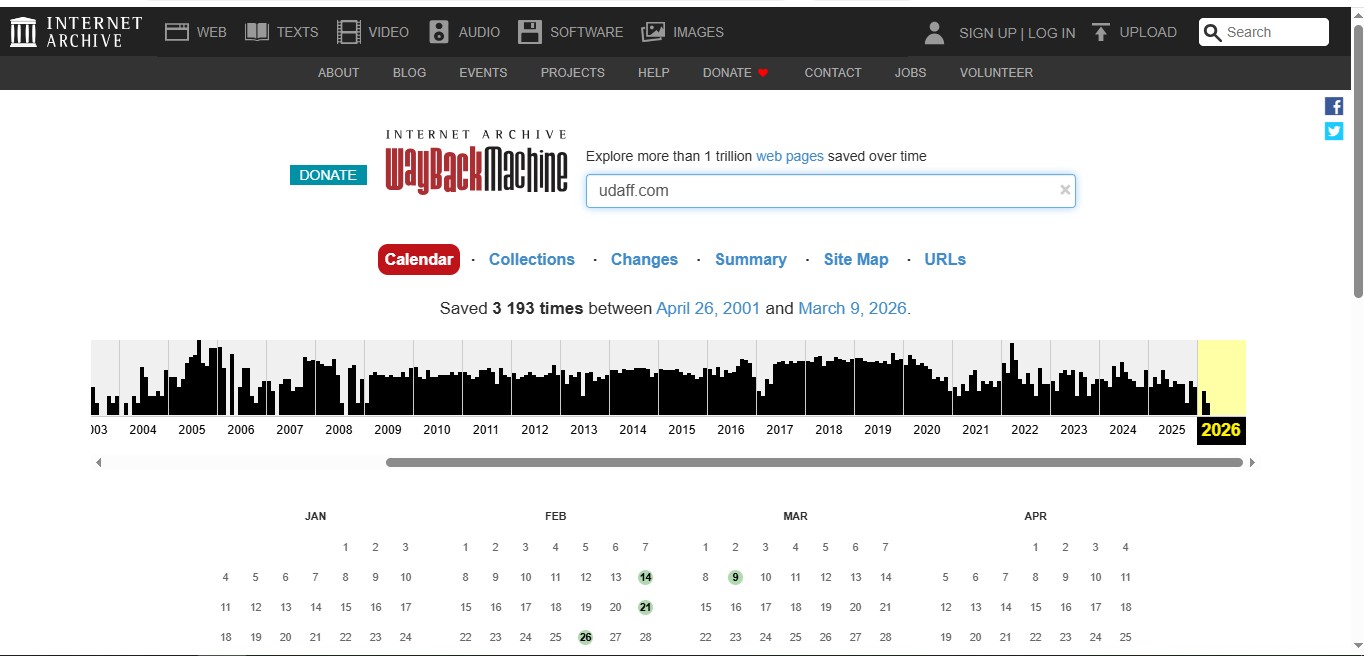1364x656 pixels.
Task: Open the Events menu item
Action: pyautogui.click(x=483, y=73)
